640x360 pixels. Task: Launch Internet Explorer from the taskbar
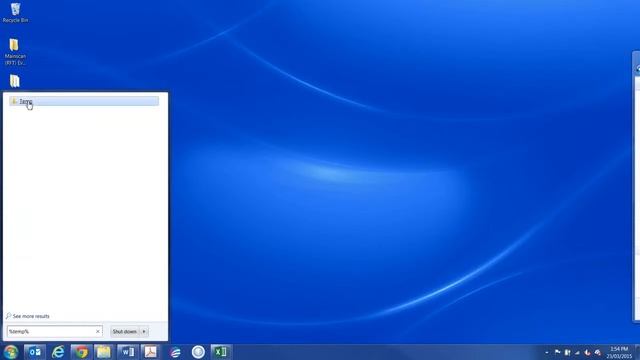pyautogui.click(x=58, y=352)
